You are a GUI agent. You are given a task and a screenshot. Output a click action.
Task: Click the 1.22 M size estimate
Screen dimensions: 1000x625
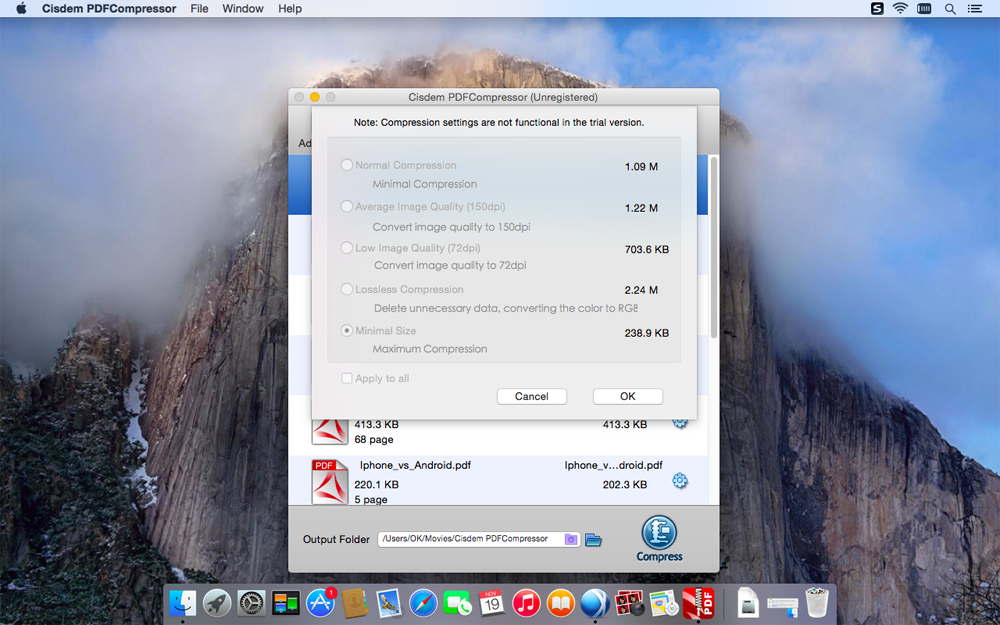pos(641,208)
